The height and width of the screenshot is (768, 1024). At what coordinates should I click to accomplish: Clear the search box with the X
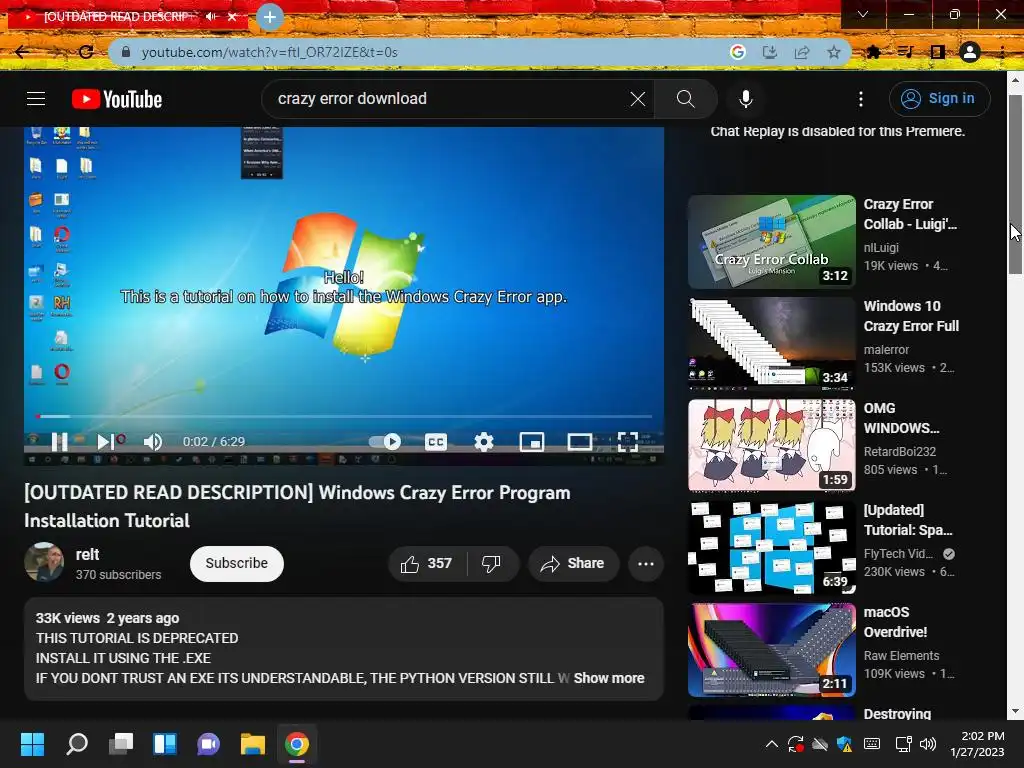(x=637, y=99)
